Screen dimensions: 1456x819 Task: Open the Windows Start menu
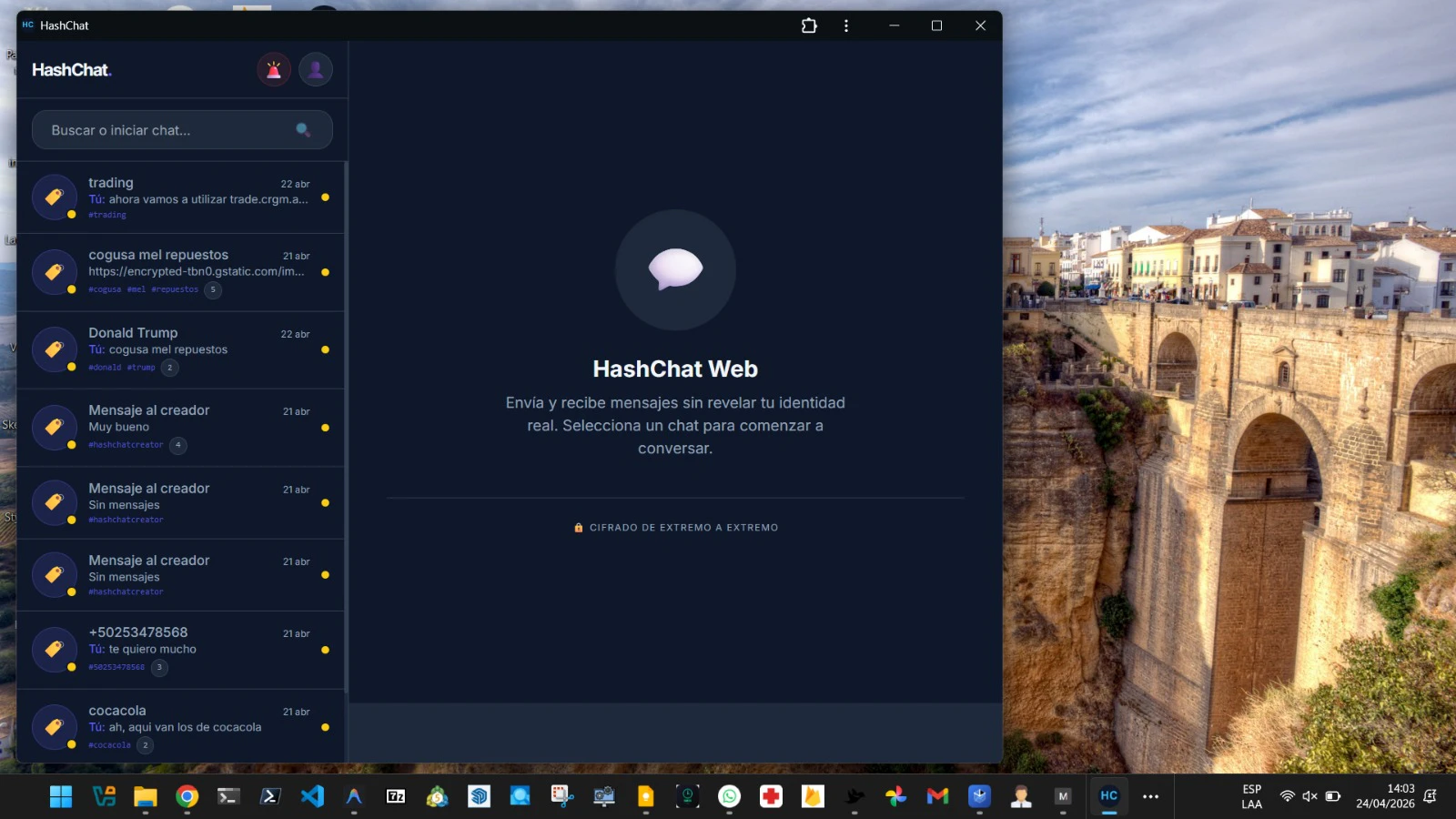coord(61,796)
